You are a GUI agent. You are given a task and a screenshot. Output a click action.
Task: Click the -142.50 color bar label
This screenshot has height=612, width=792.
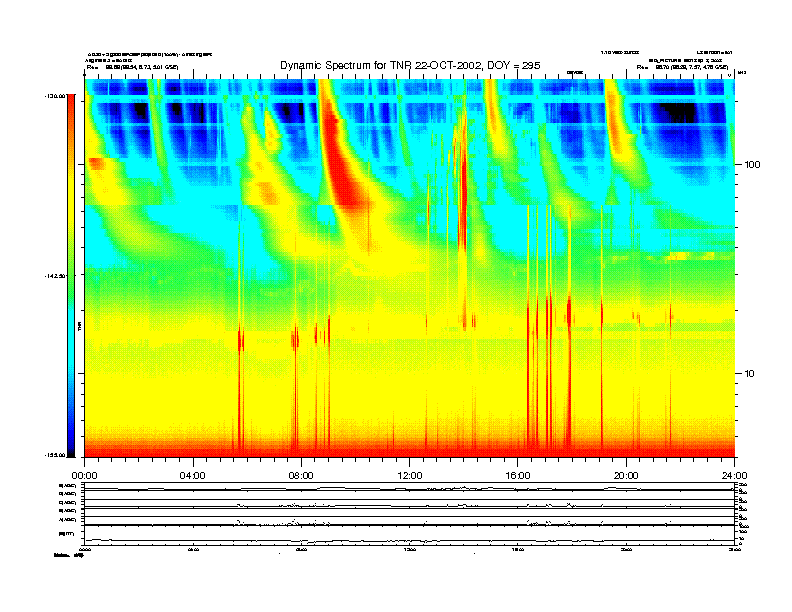[x=56, y=276]
